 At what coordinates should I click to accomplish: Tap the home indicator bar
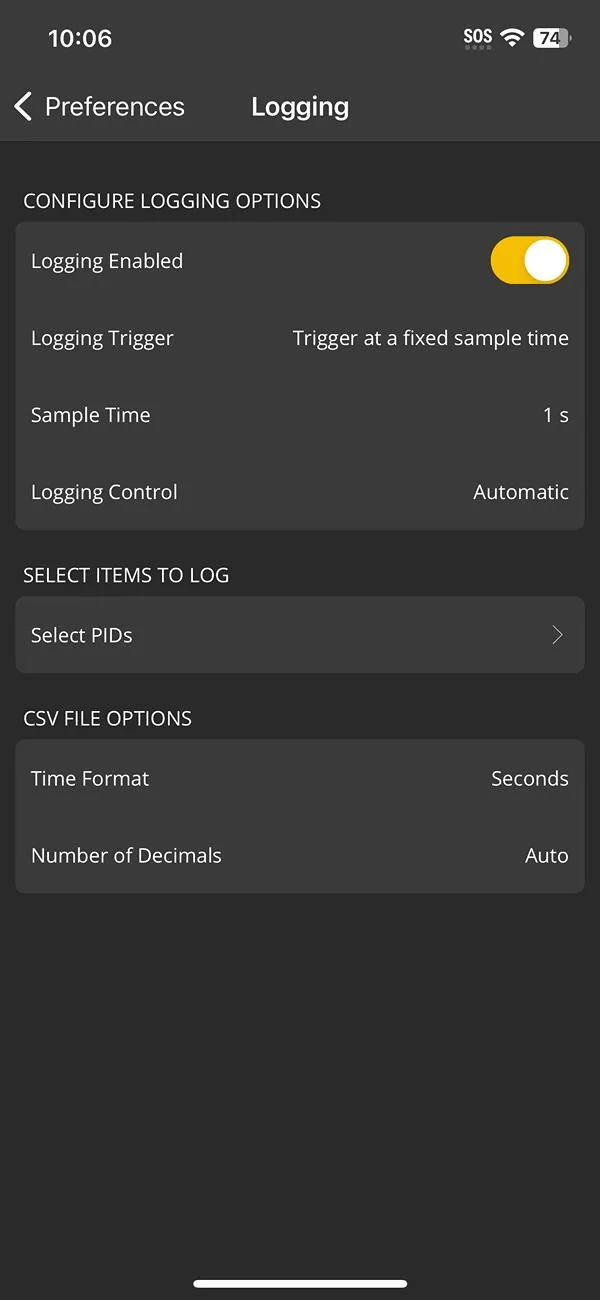coord(300,1283)
